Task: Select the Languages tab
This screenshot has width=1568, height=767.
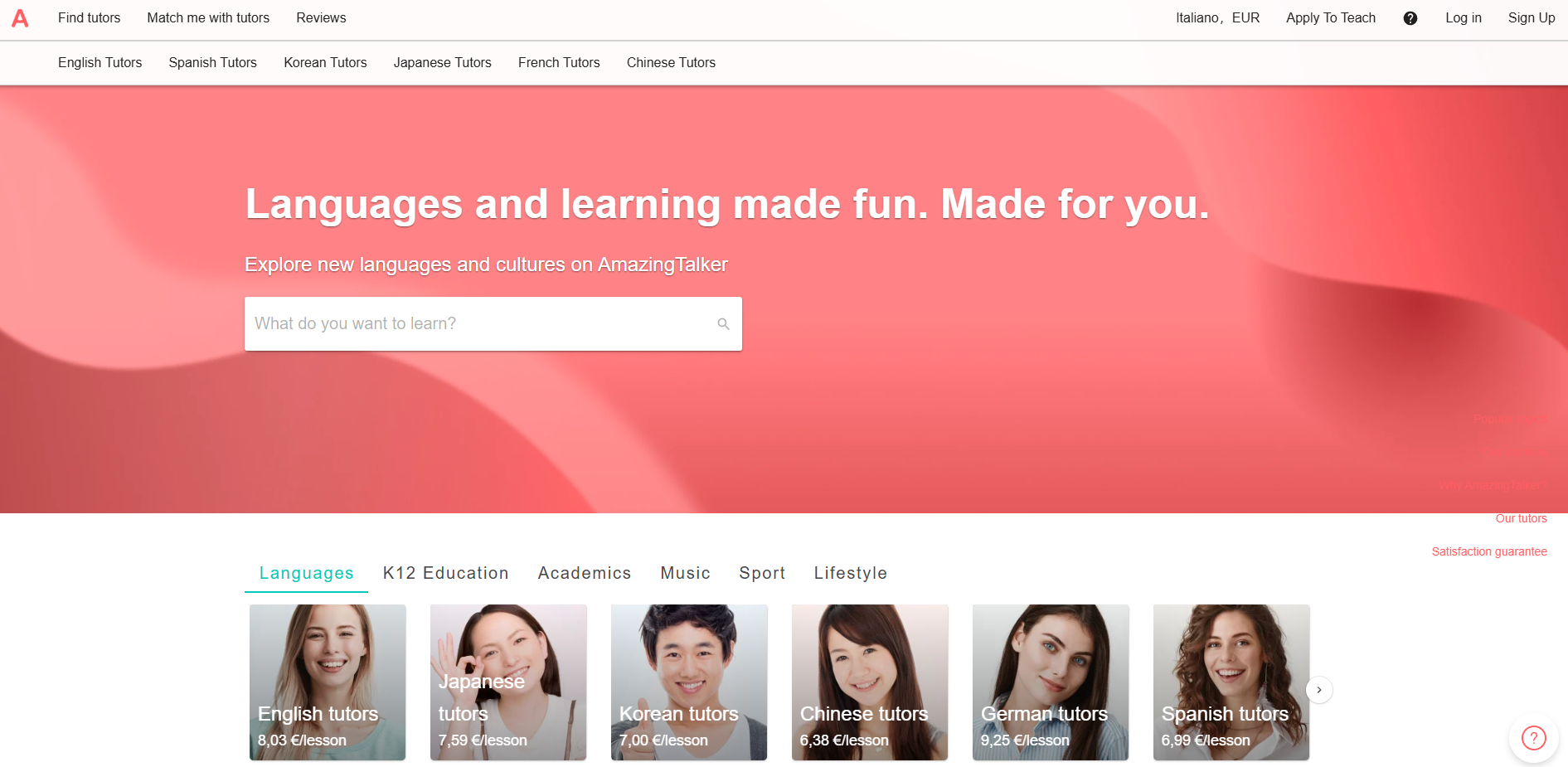Action: point(306,574)
